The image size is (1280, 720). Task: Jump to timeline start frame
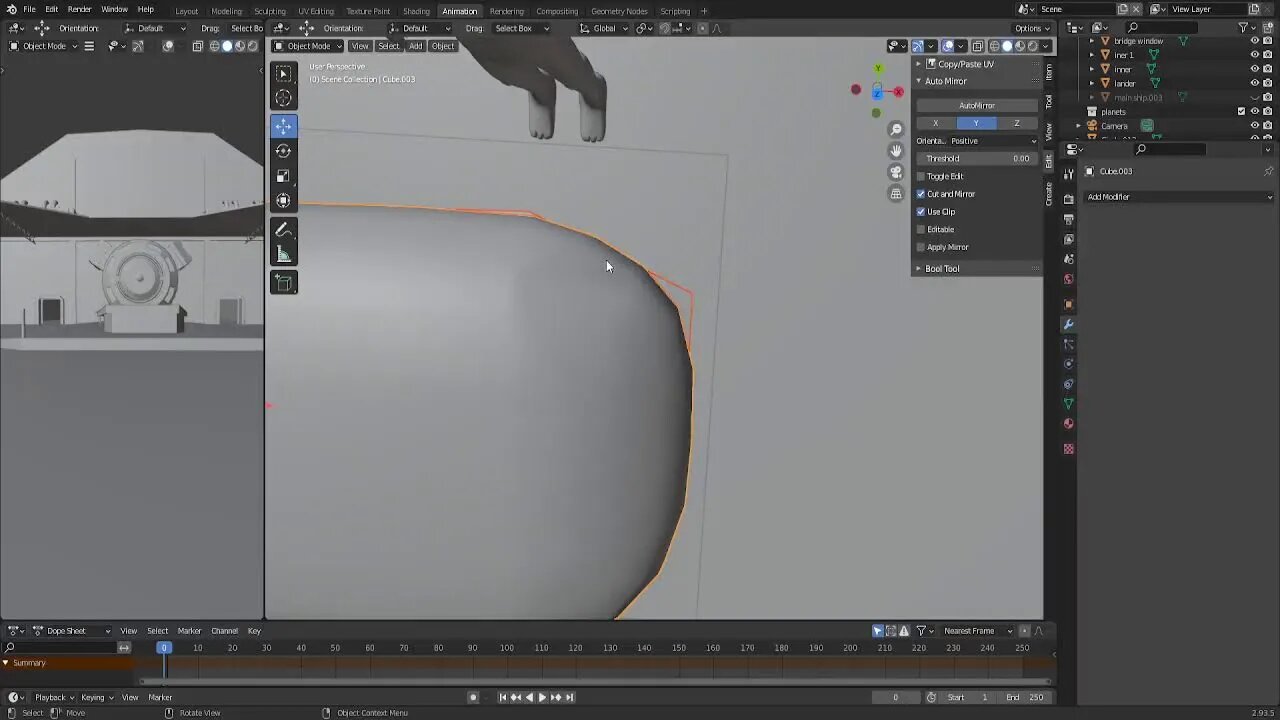pos(502,697)
